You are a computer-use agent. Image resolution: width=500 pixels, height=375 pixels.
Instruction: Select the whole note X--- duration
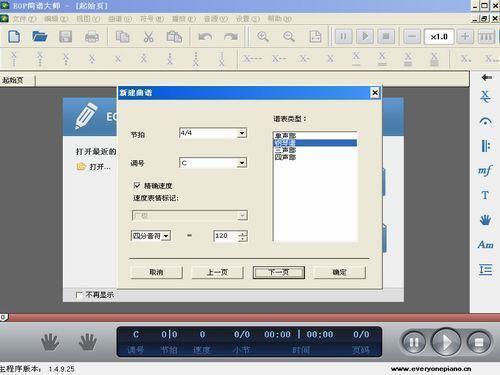(252, 59)
